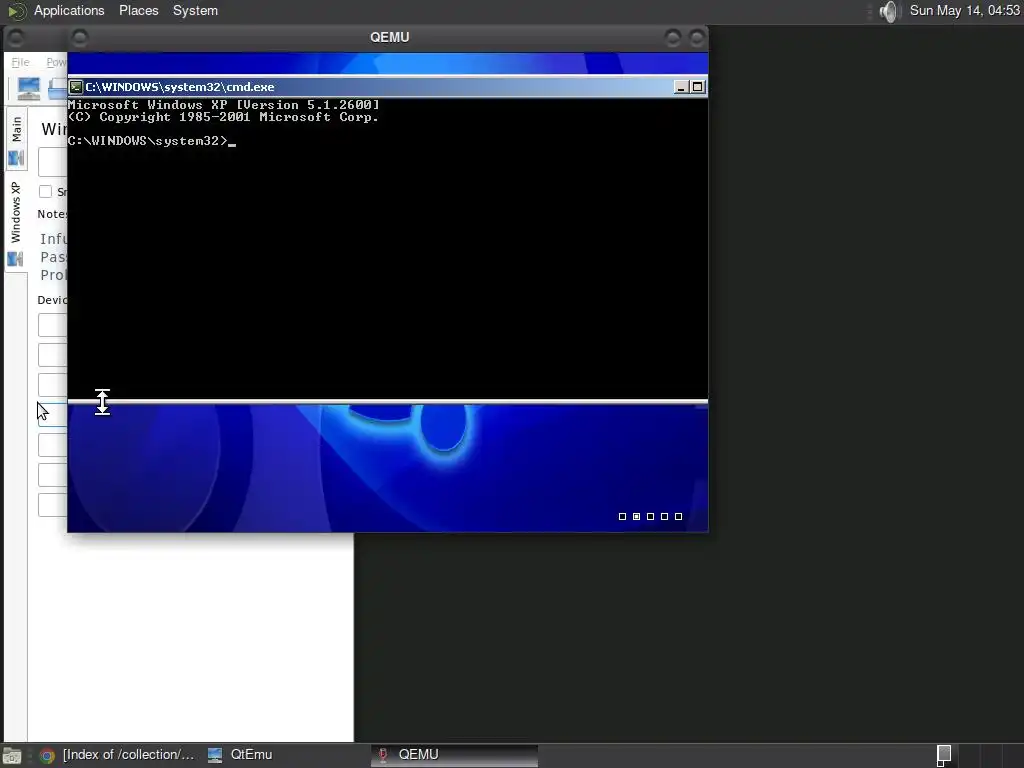This screenshot has width=1024, height=768.
Task: Click the show desktop icon in bottom panel
Action: (x=12, y=756)
